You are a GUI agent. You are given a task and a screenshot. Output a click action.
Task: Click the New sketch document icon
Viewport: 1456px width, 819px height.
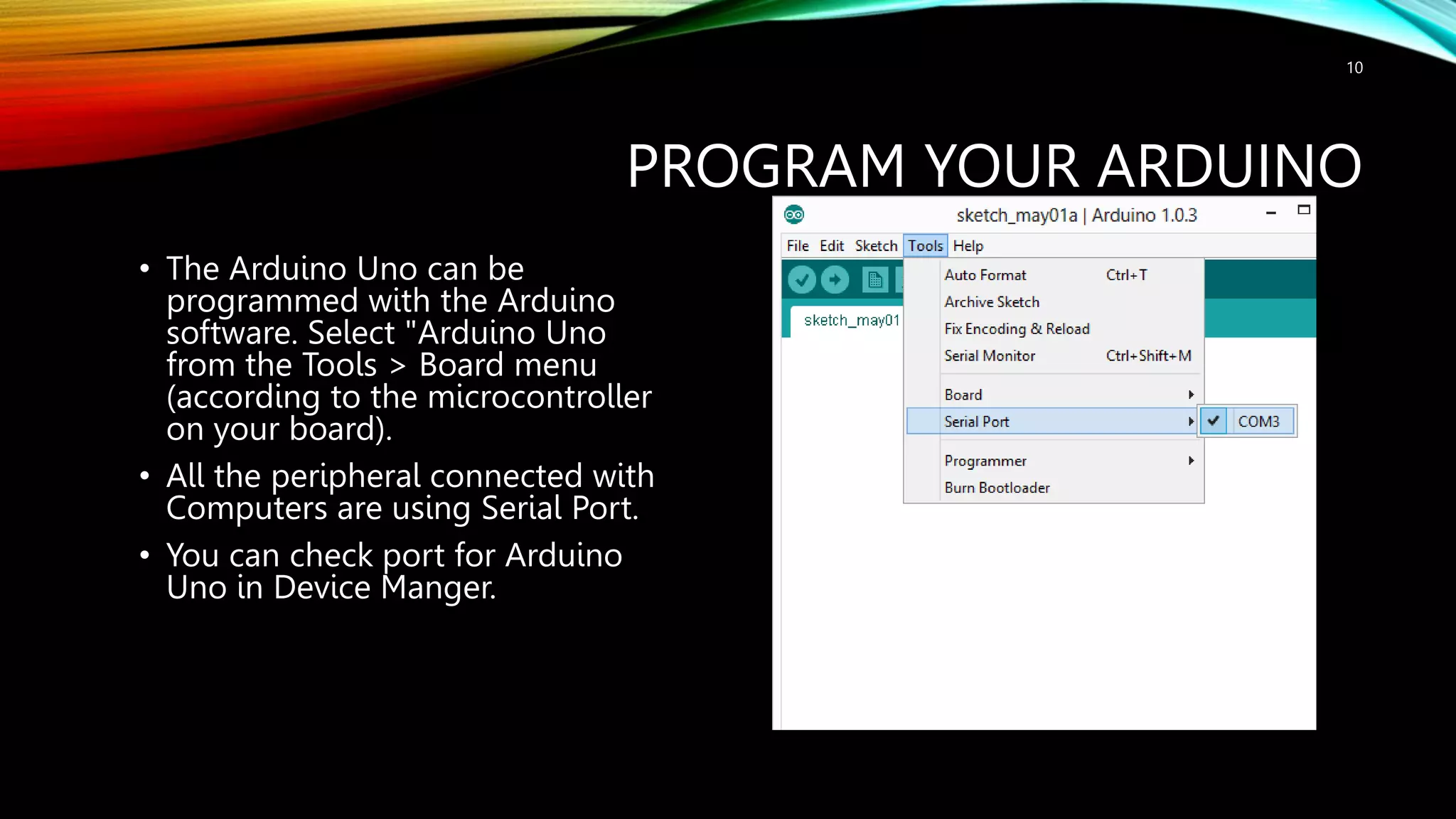875,280
